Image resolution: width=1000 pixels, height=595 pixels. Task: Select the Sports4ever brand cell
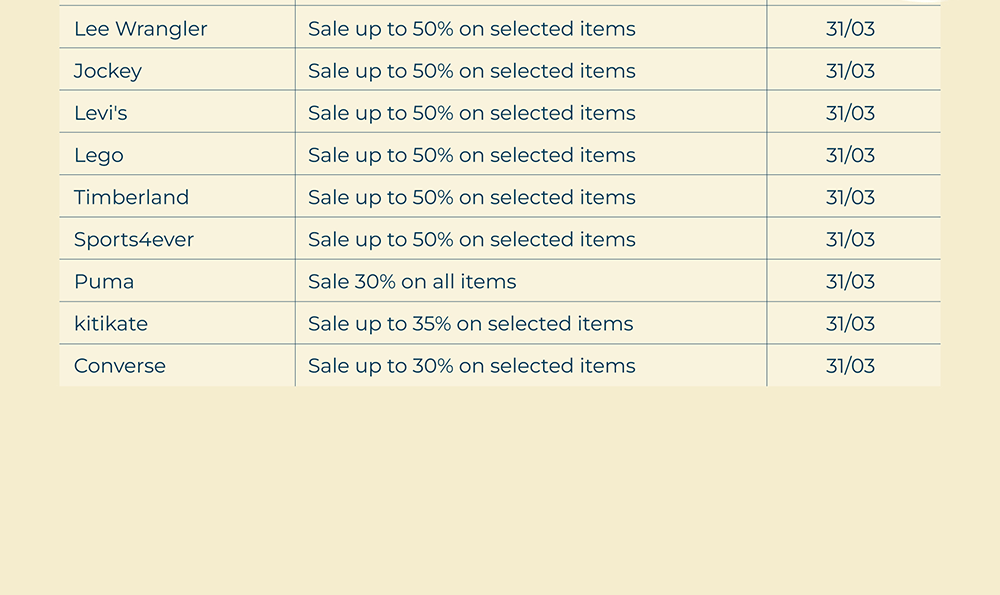[x=134, y=239]
